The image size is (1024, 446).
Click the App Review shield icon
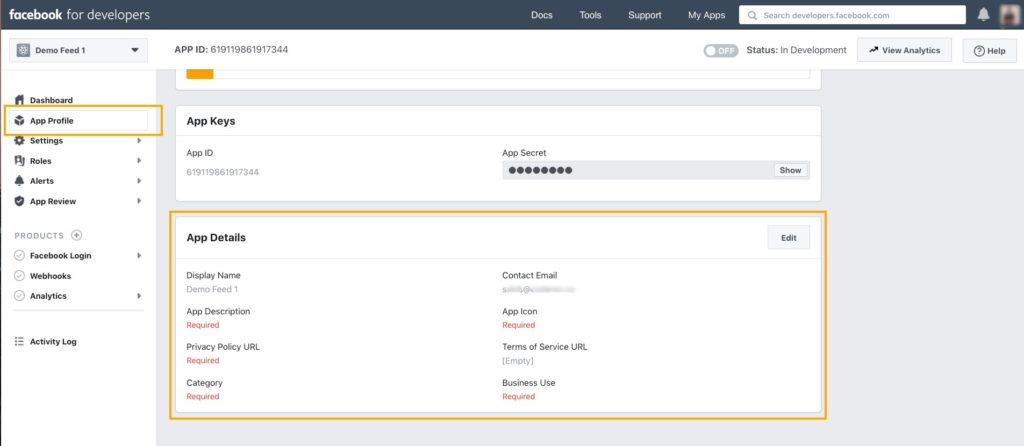(19, 201)
